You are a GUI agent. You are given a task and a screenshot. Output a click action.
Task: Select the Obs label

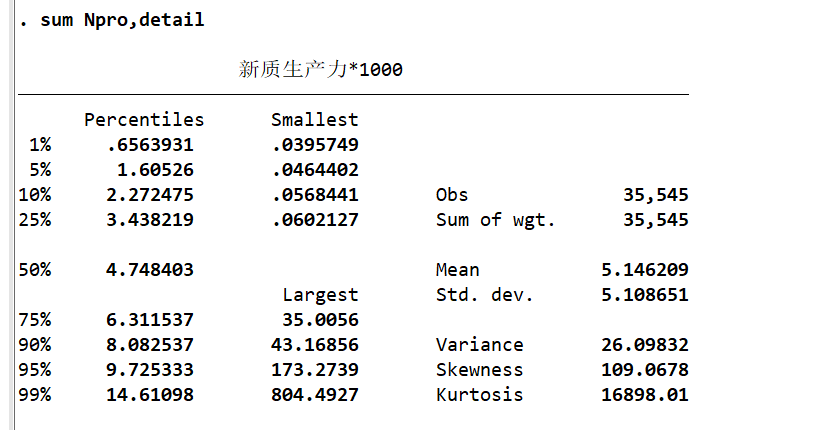[452, 194]
